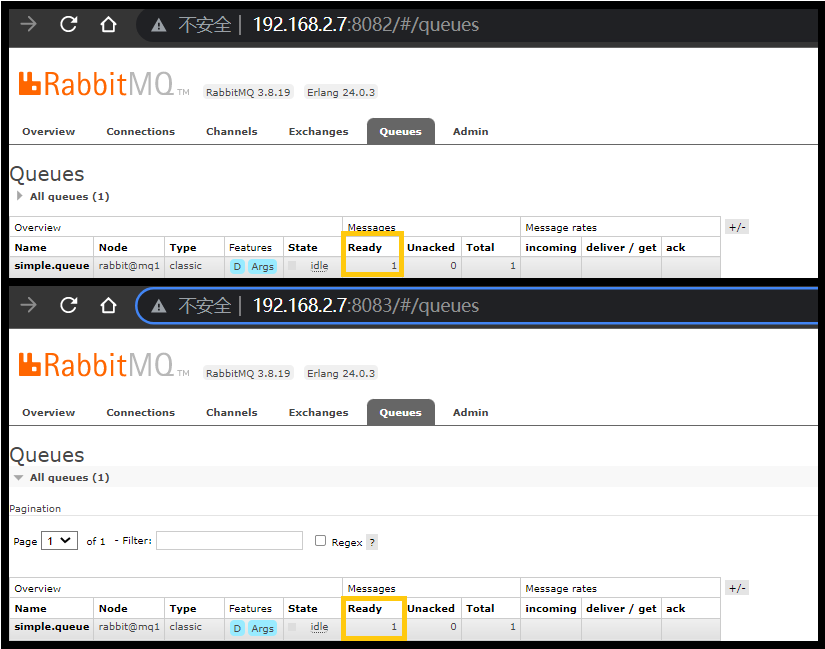Sort by Name column in 8083 window
The image size is (825, 649).
point(31,608)
